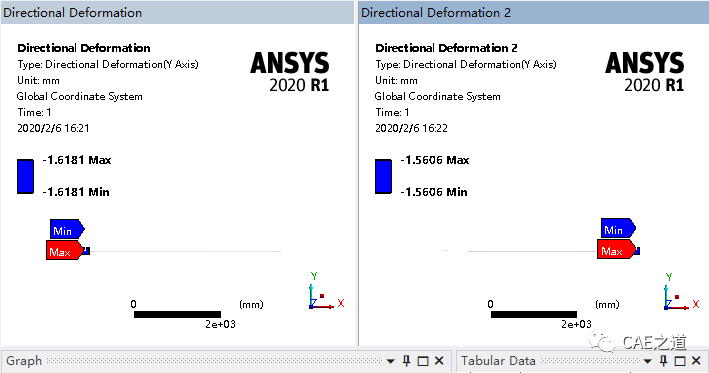Viewport: 709px width, 373px height.
Task: Click the -1.6181 Max legend value
Action: [77, 160]
